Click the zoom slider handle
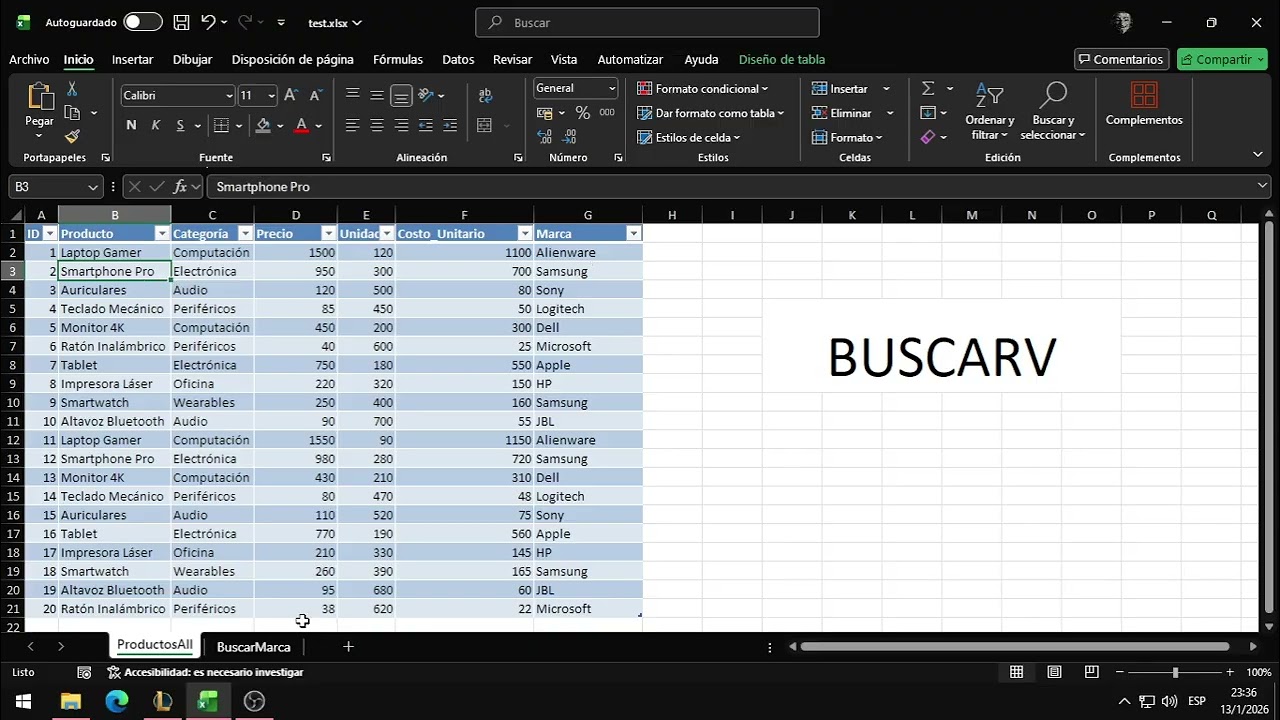 pos(1175,673)
